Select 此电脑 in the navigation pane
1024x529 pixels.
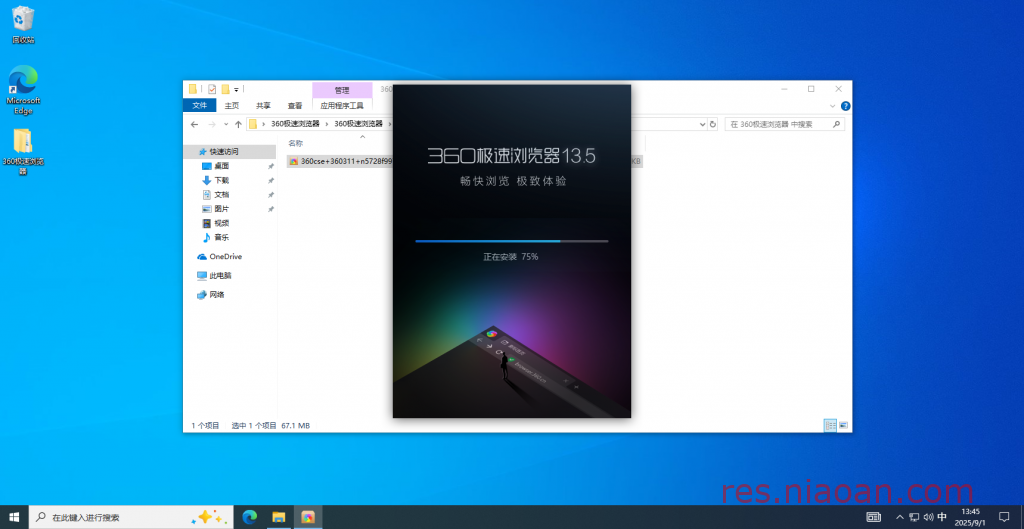tap(220, 276)
